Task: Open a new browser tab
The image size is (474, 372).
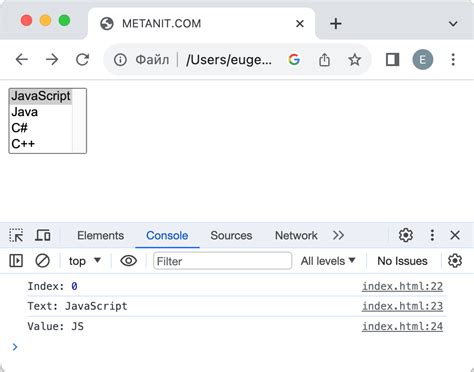Action: coord(336,24)
